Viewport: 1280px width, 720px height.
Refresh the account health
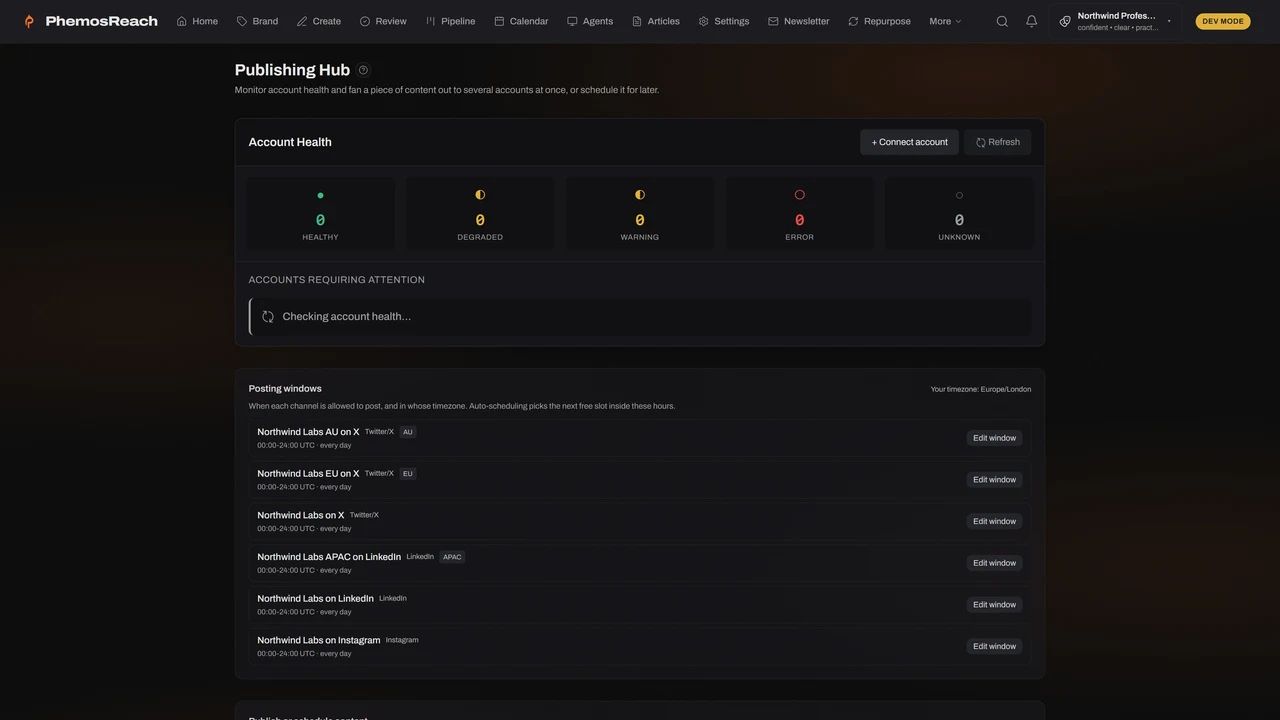pos(998,142)
